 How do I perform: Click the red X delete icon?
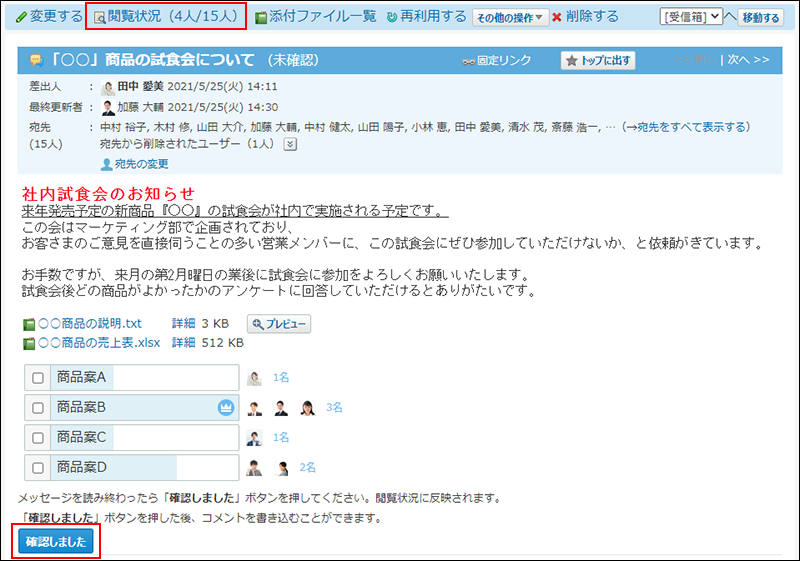[557, 17]
